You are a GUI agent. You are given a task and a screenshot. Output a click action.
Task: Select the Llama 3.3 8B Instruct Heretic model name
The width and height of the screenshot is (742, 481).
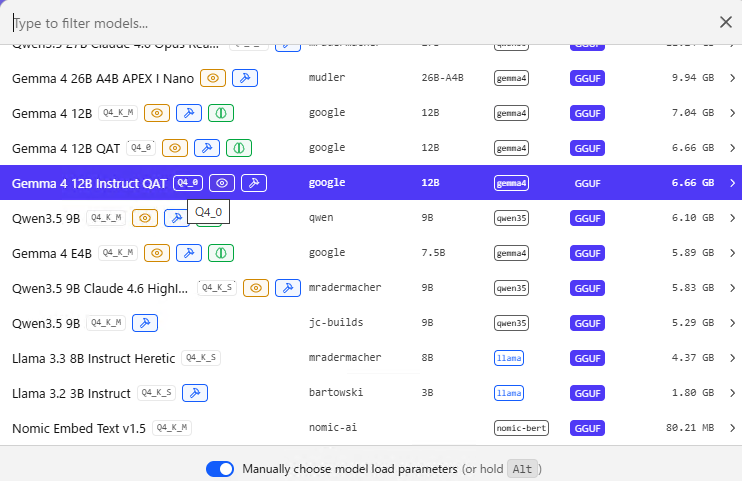(x=93, y=359)
